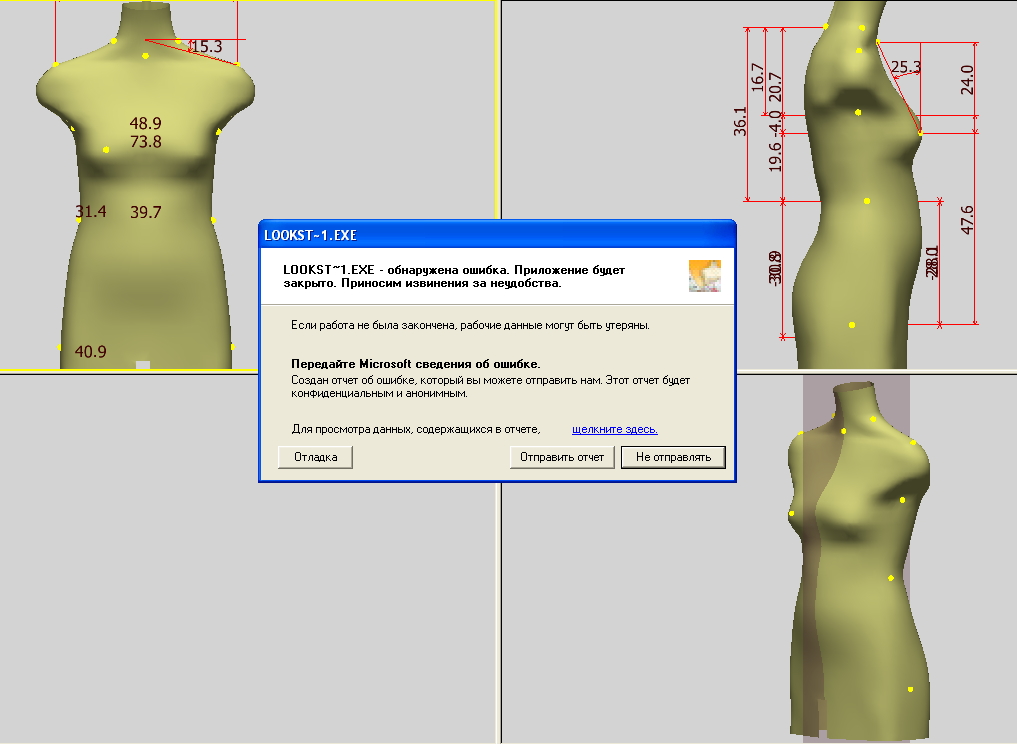Choose Не отправлять to dismiss error
Screen dimensions: 1017x744
673,457
